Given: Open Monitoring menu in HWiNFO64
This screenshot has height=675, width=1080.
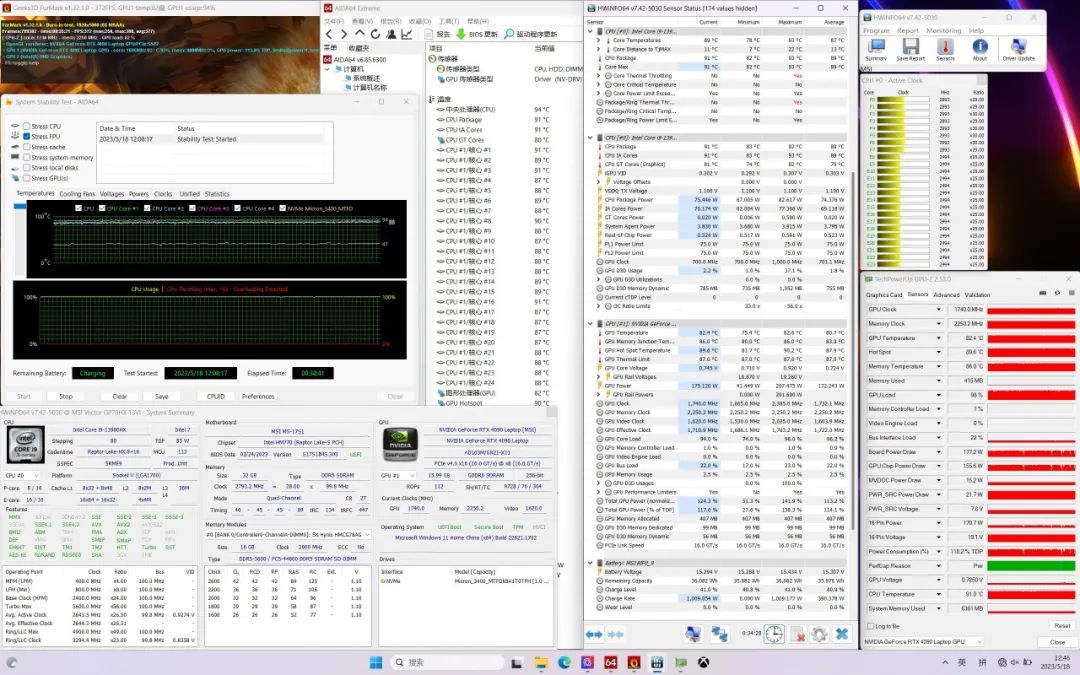Looking at the screenshot, I should coord(943,30).
